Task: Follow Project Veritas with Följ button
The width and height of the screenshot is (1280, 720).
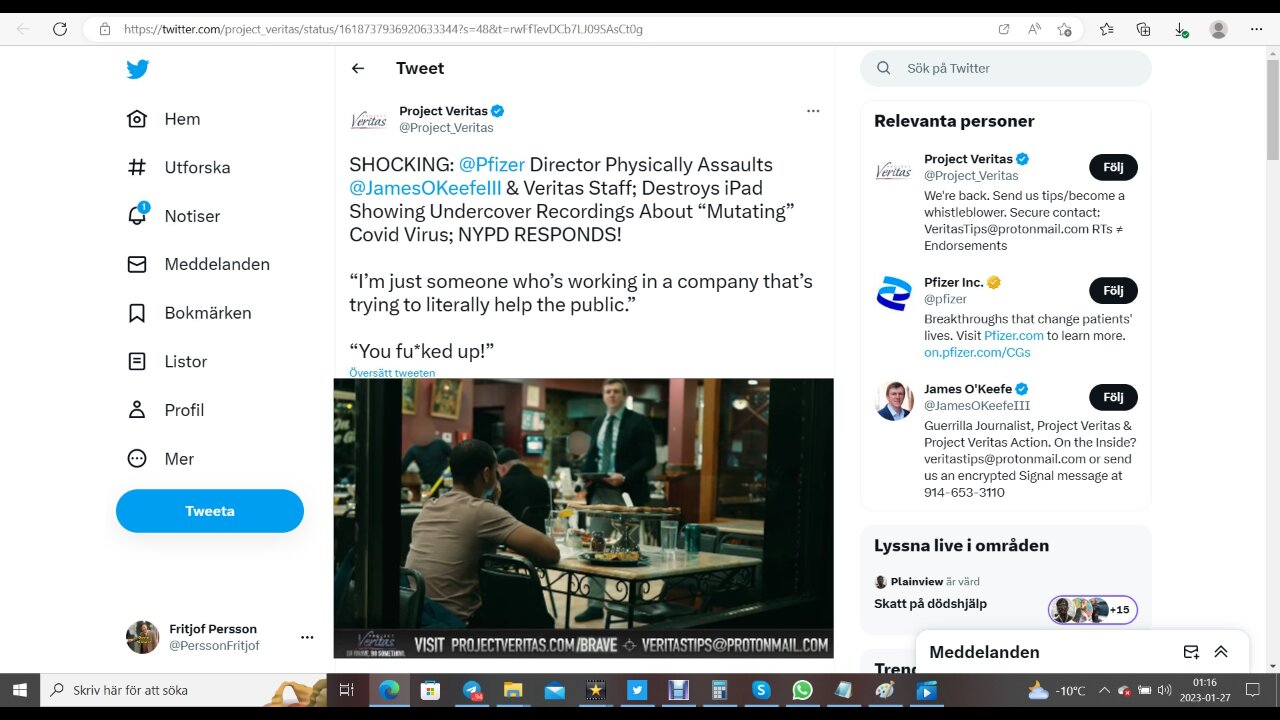Action: click(x=1113, y=168)
